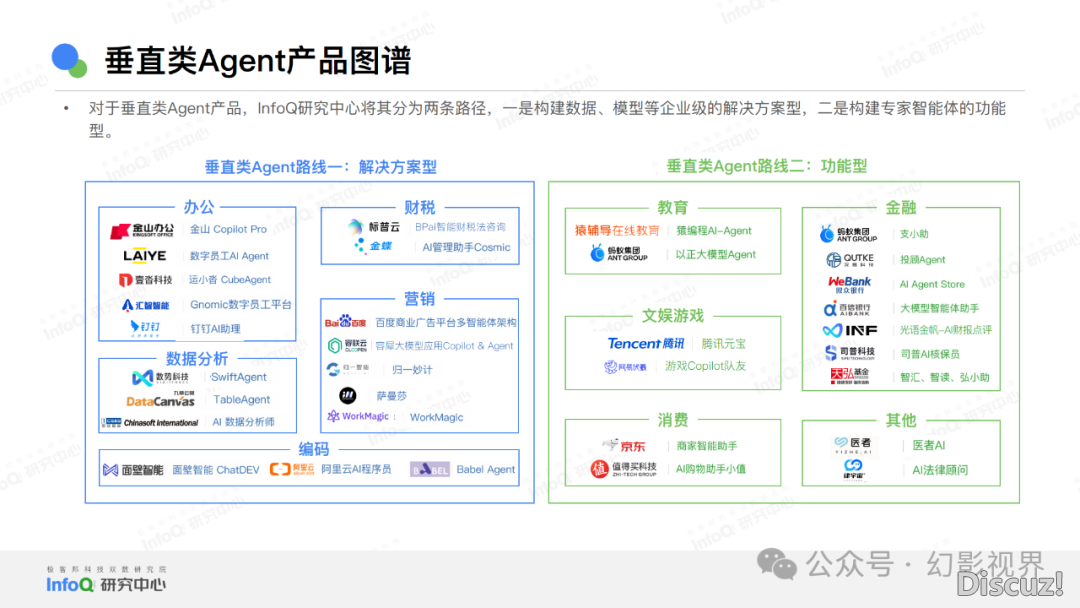Click the 司普科技 logo

(x=850, y=353)
